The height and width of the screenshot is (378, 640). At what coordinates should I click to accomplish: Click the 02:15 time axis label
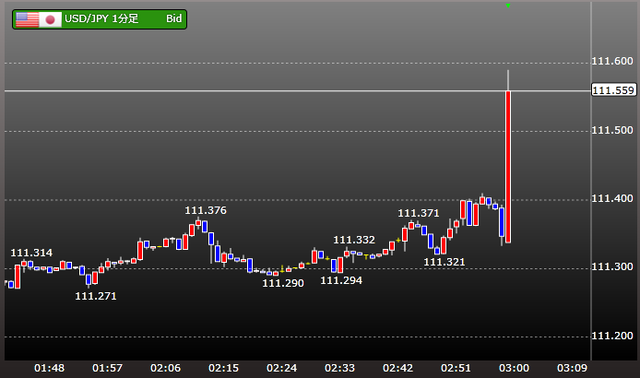[x=224, y=368]
